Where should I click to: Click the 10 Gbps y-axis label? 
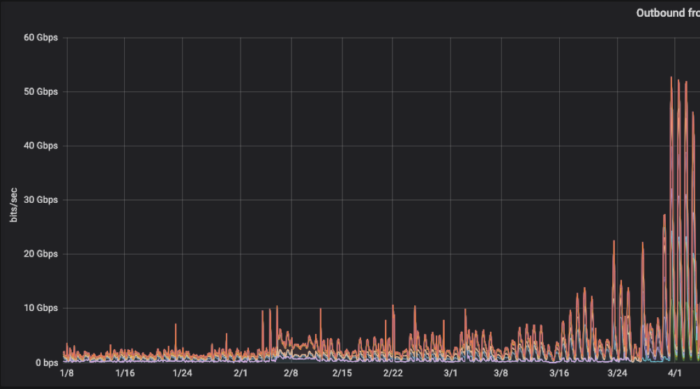(41, 308)
